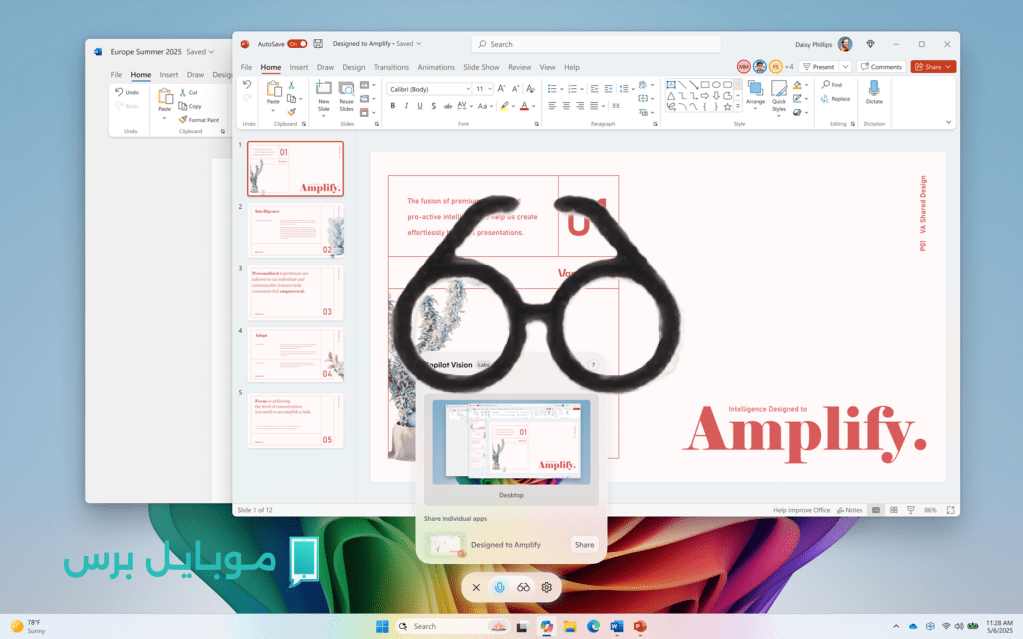1023x639 pixels.
Task: Select slide 3 thumbnail
Action: point(295,292)
